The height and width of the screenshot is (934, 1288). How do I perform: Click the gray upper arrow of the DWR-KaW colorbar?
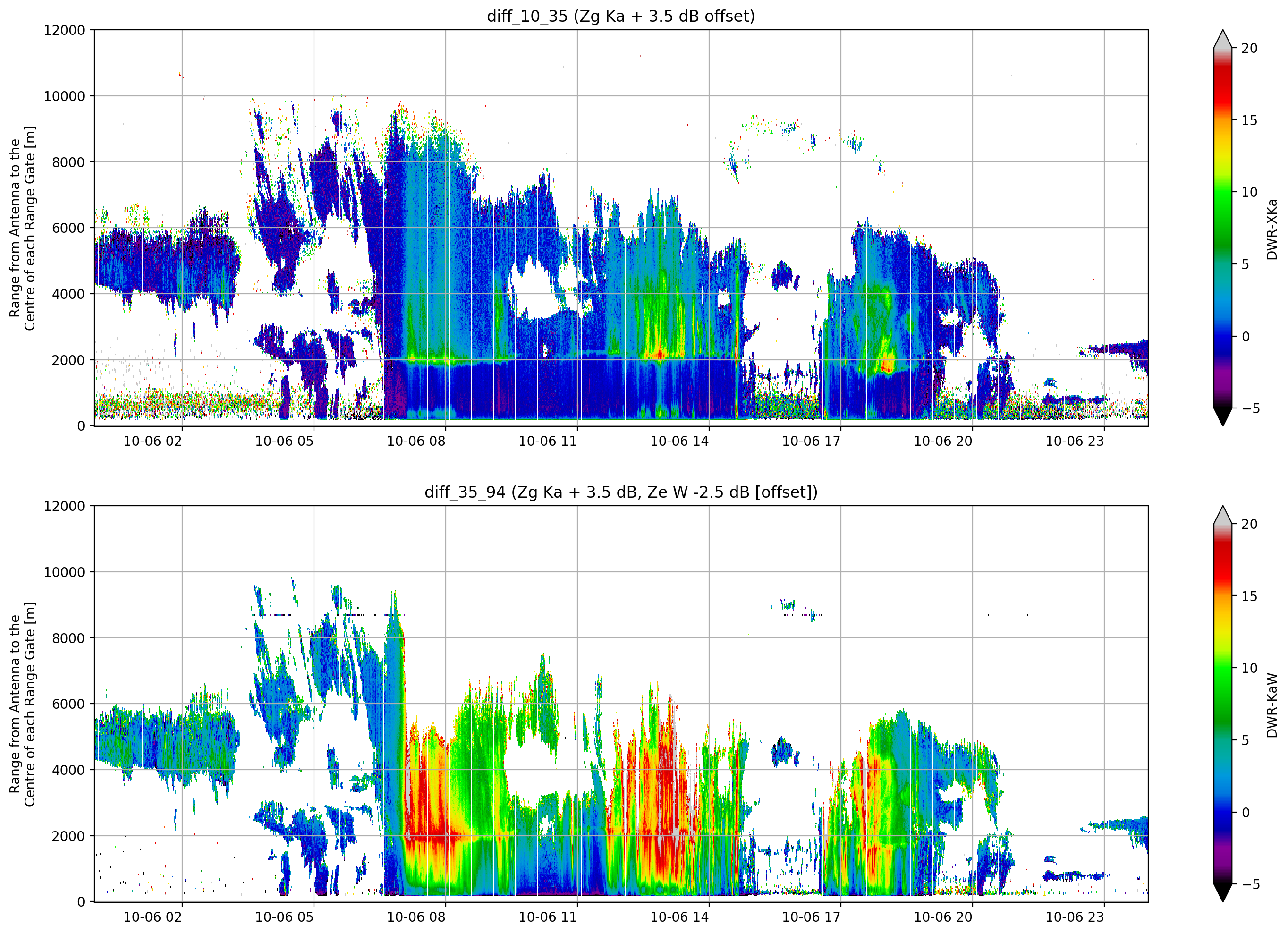(1223, 515)
